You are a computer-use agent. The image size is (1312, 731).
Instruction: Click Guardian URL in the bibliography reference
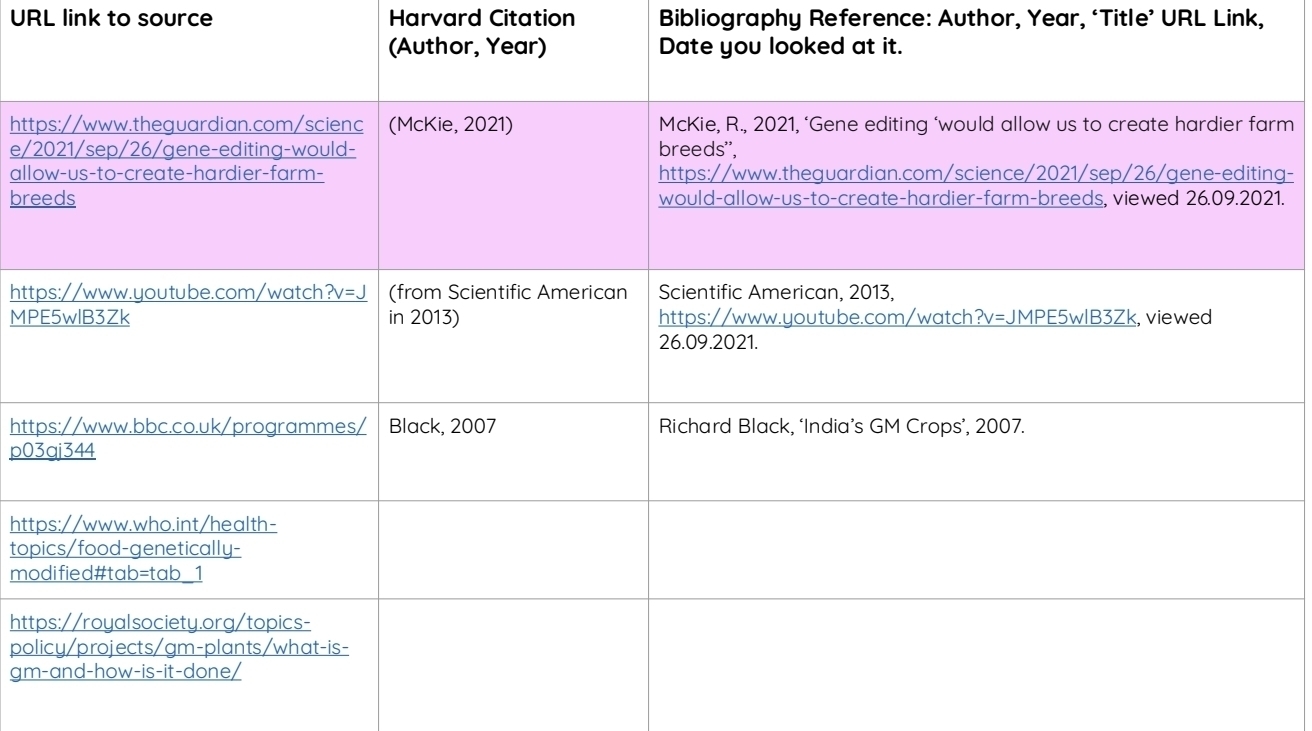point(975,185)
